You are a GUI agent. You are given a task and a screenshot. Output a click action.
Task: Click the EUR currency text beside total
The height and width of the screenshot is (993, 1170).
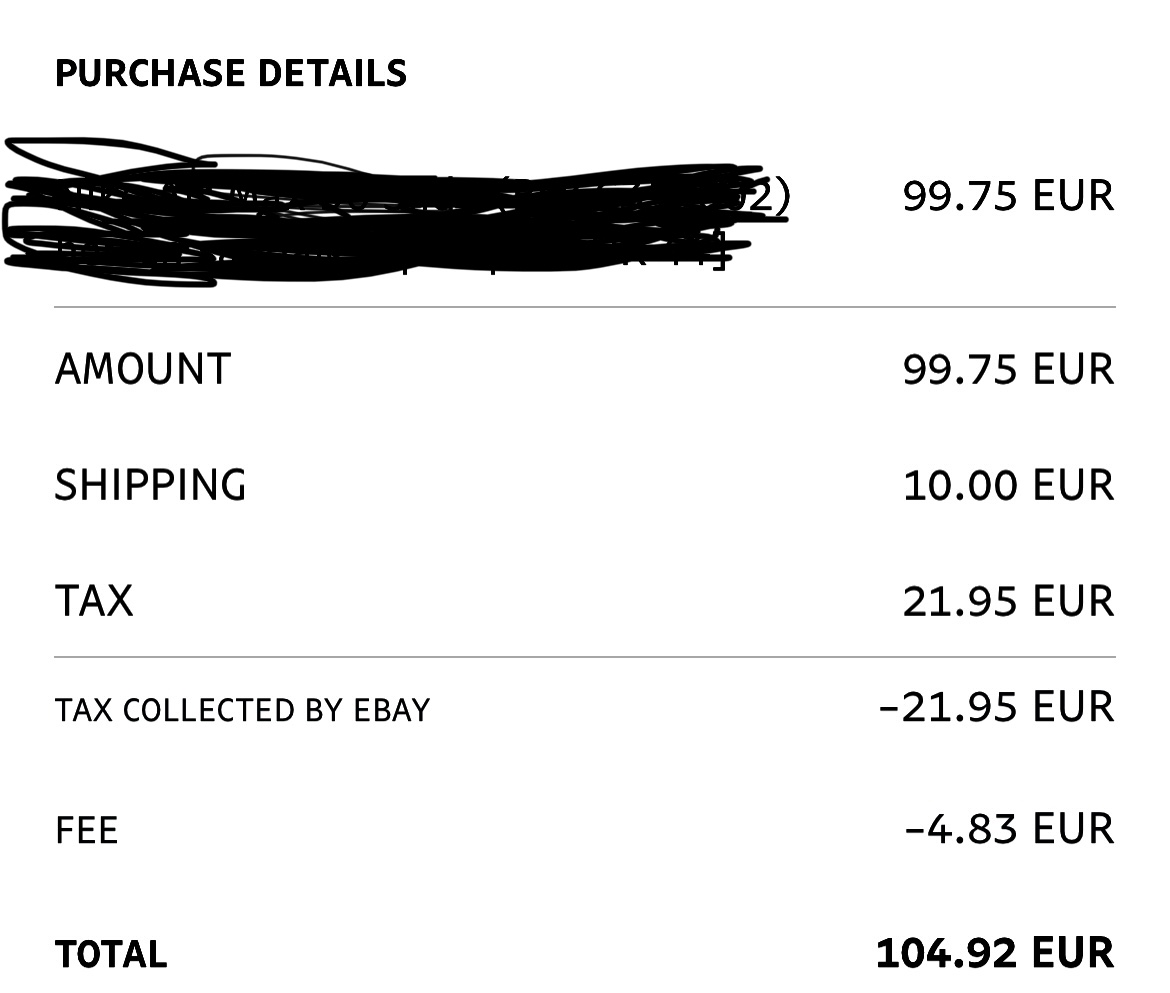[x=1073, y=953]
